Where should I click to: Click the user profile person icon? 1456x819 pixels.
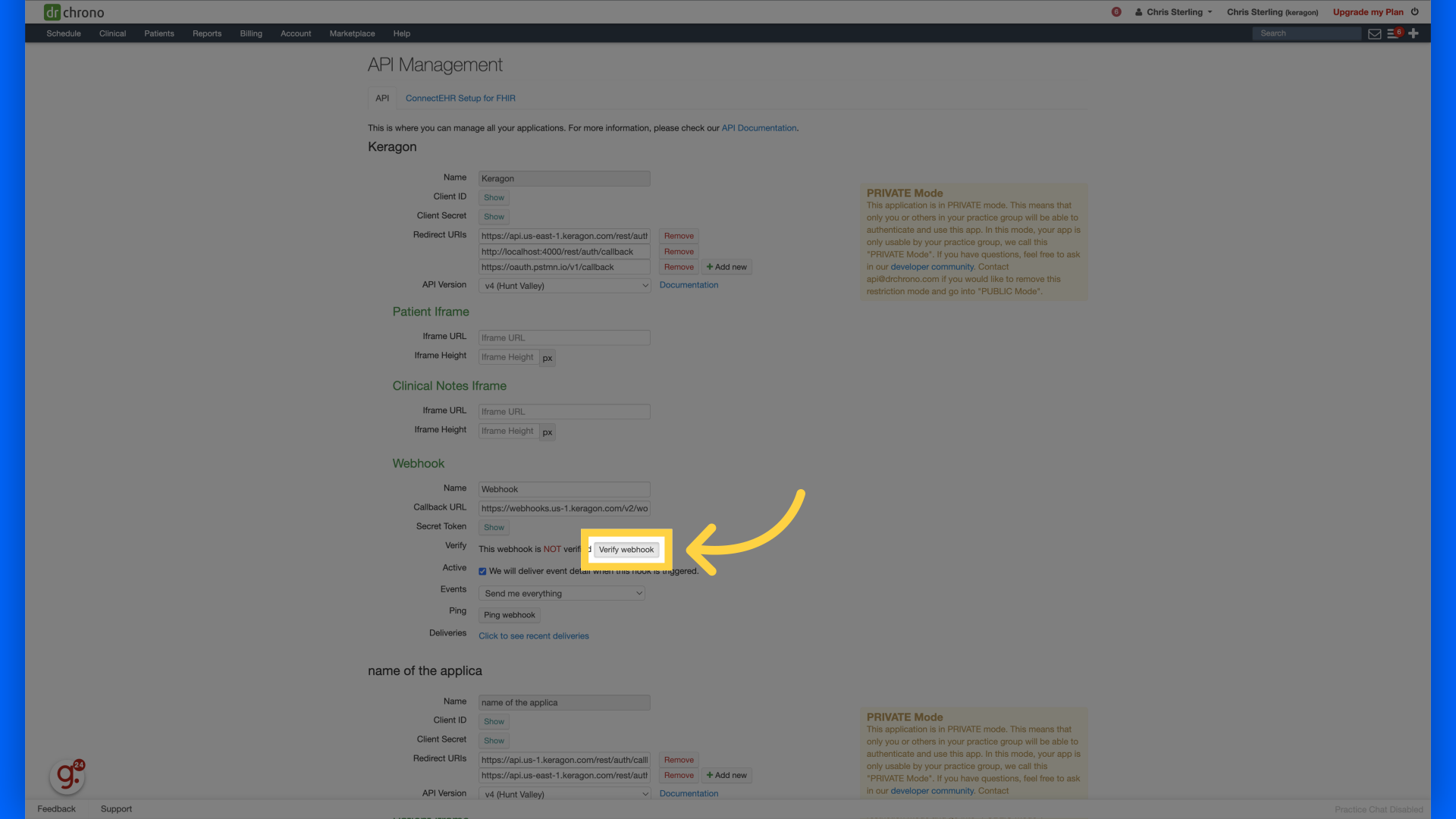tap(1138, 12)
